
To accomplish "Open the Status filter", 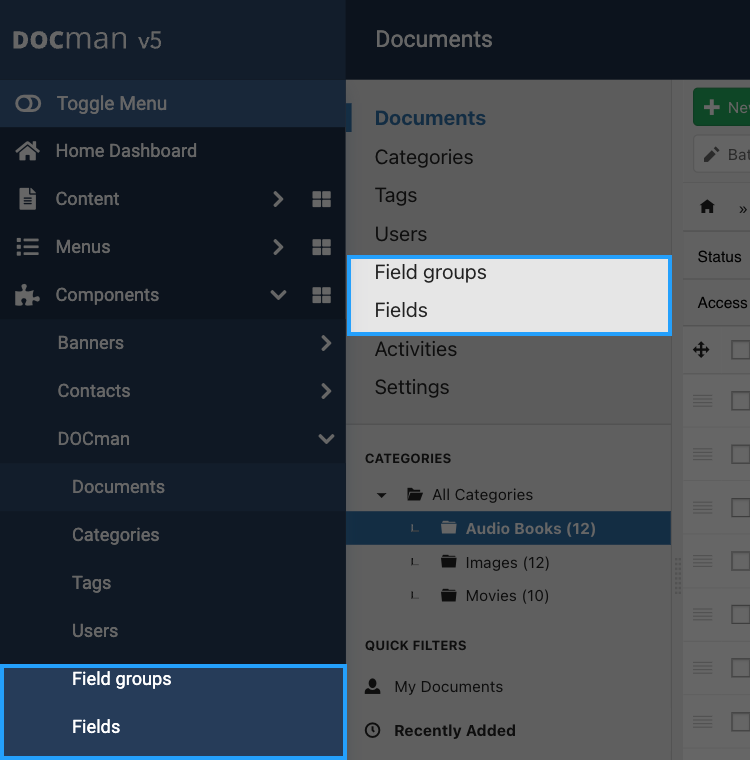I will tap(719, 256).
